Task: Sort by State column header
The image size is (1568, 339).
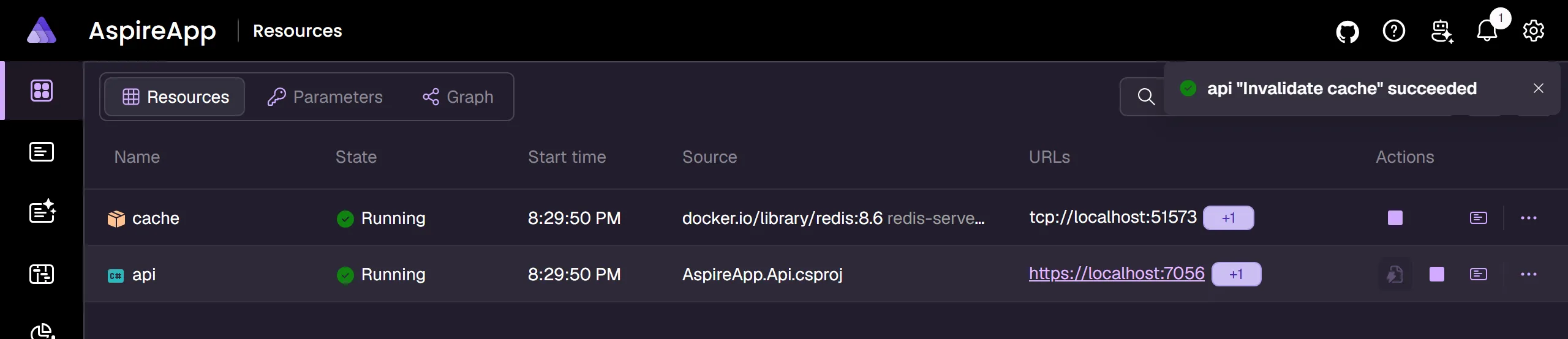Action: click(x=356, y=157)
